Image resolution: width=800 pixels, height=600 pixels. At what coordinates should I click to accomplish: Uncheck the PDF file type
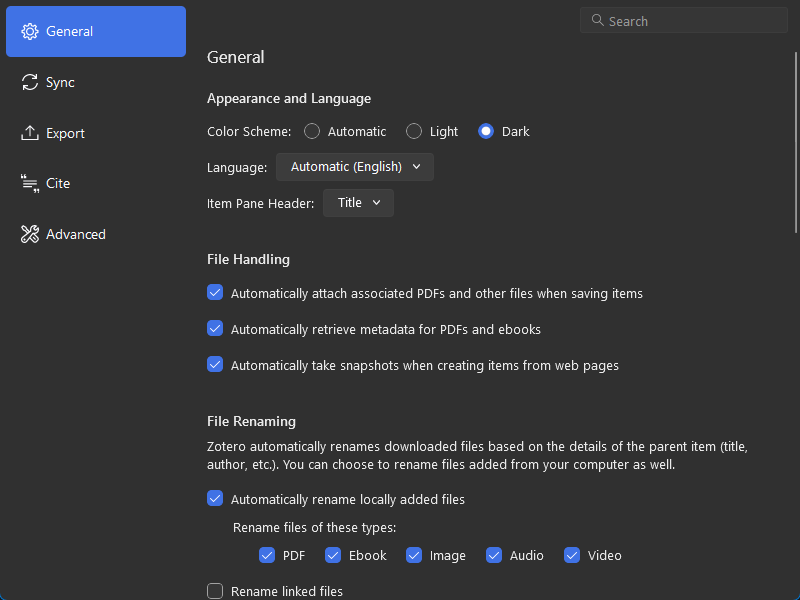pyautogui.click(x=267, y=555)
